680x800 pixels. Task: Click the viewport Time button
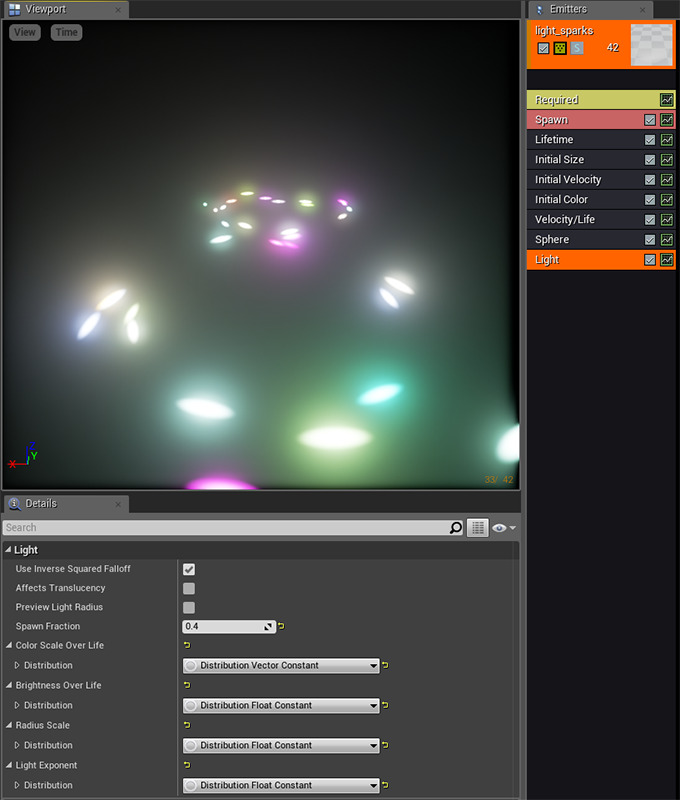pos(66,32)
